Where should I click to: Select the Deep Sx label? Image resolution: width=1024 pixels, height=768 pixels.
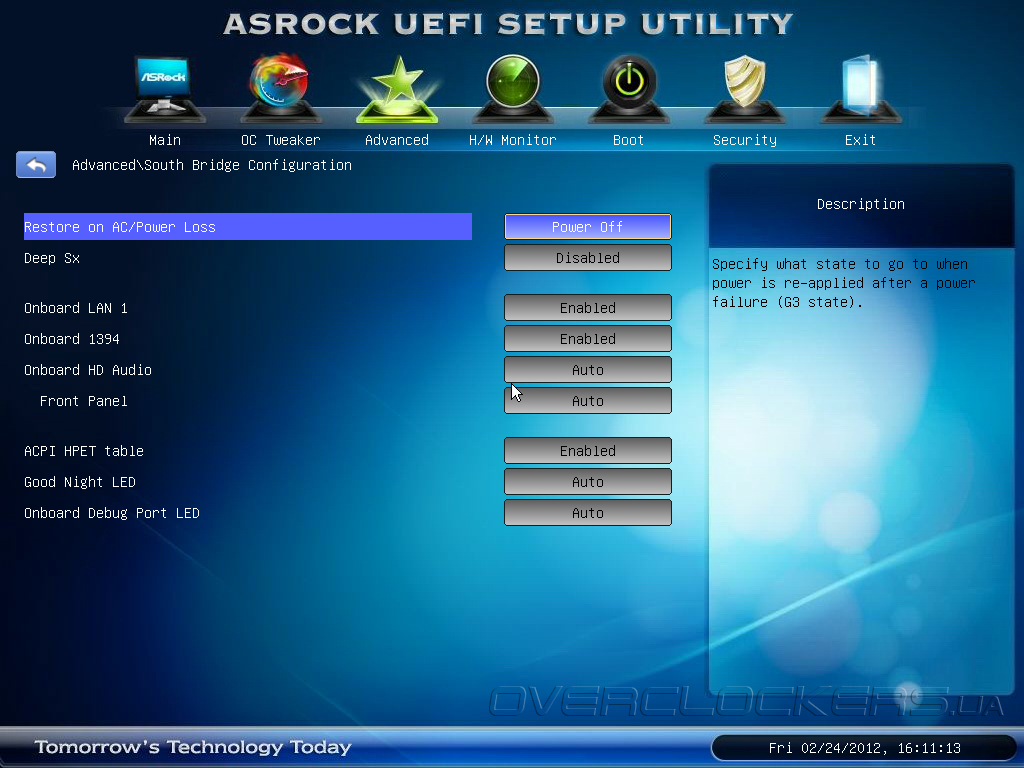(52, 258)
